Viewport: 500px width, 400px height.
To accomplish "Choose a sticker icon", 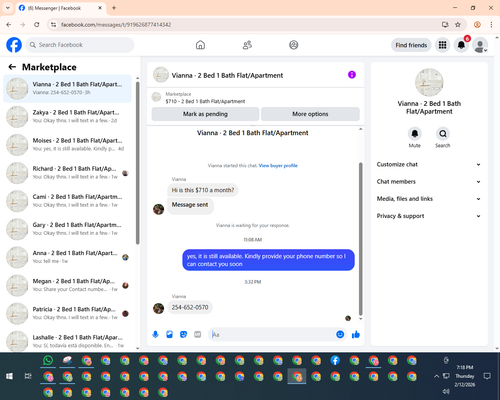I will (x=184, y=334).
